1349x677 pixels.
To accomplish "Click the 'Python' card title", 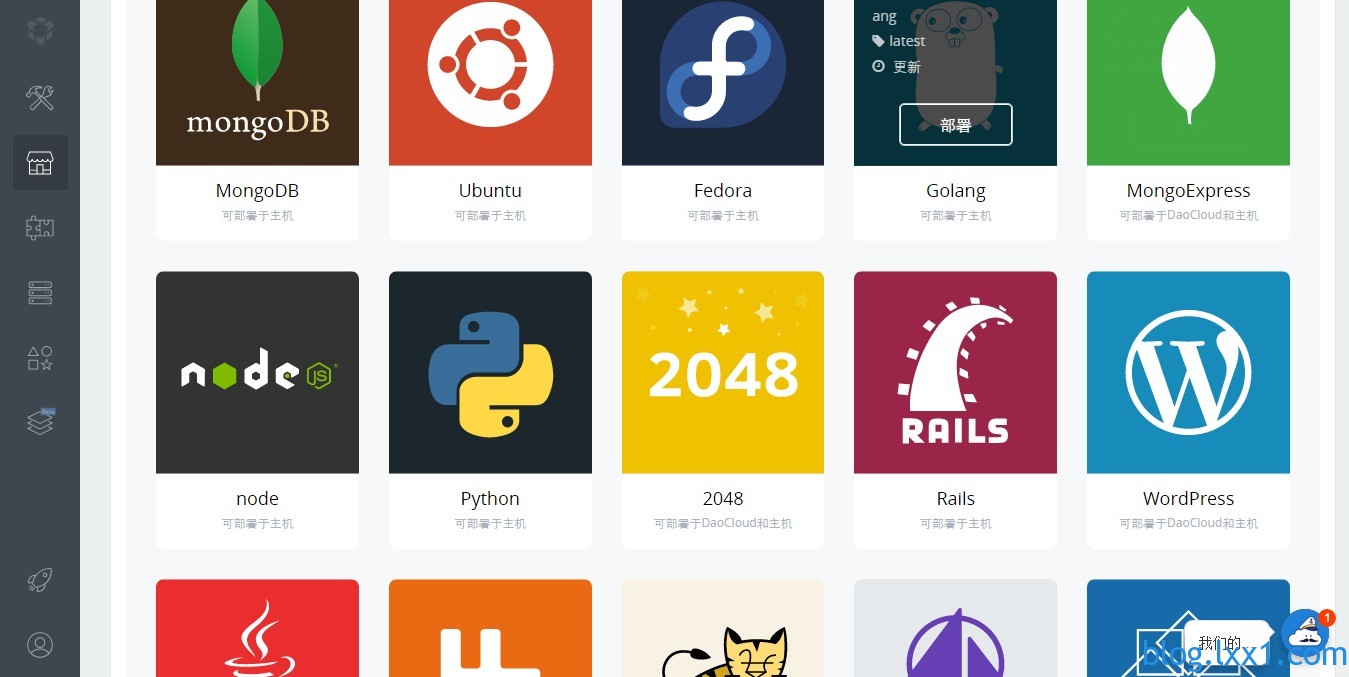I will pos(490,499).
